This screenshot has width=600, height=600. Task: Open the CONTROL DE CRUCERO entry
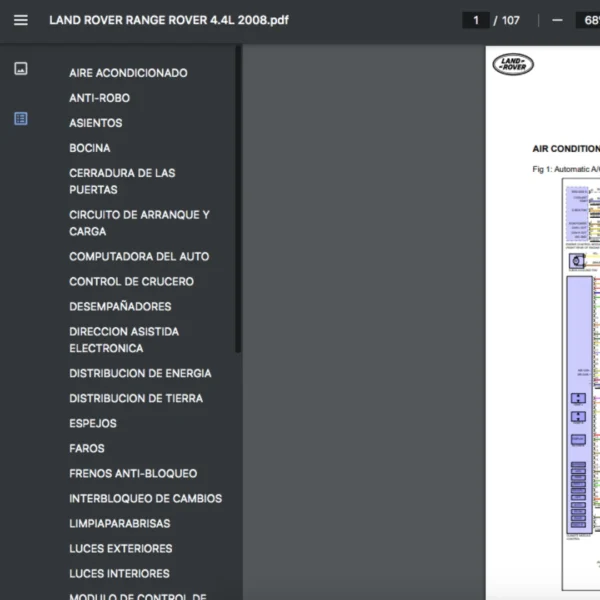(x=131, y=282)
